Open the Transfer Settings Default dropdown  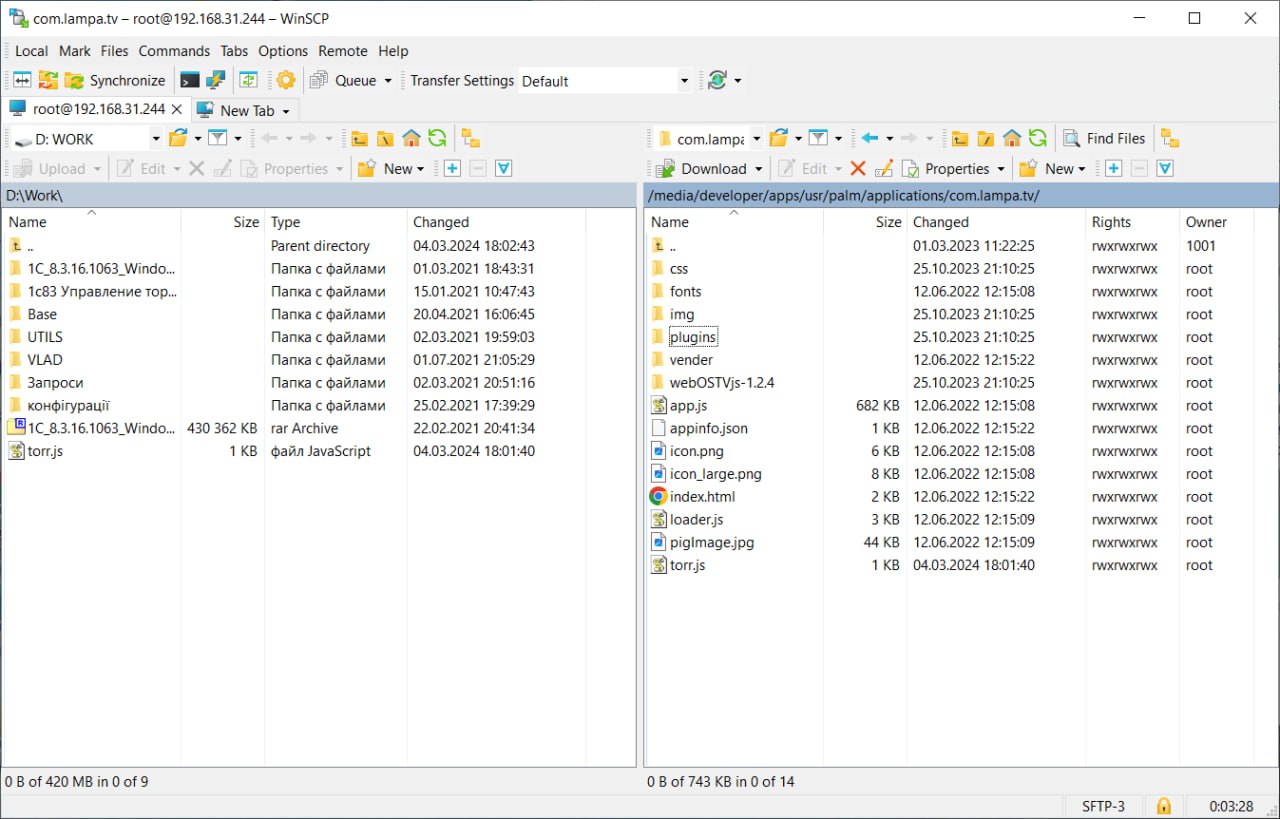tap(684, 81)
